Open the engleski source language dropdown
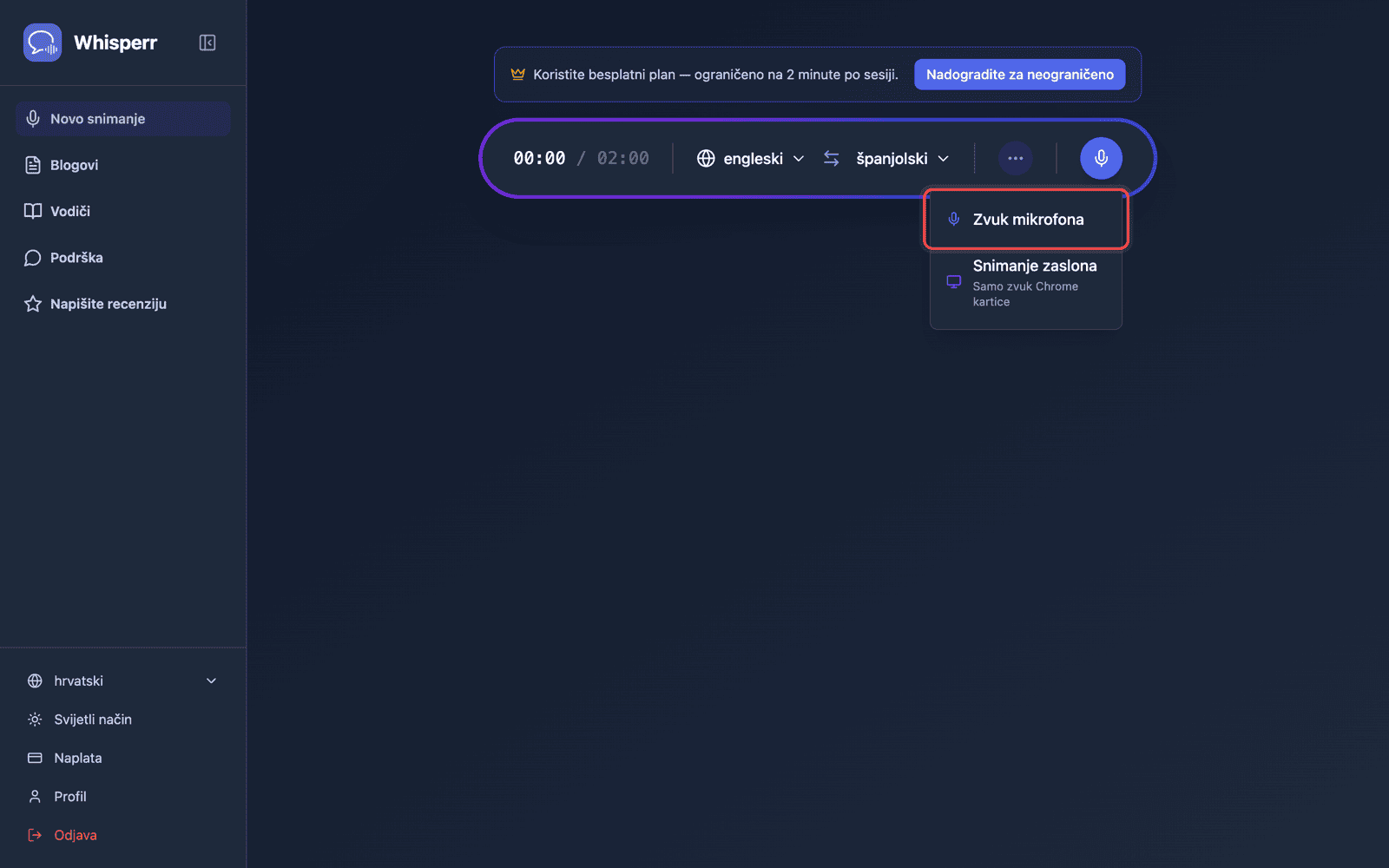The height and width of the screenshot is (868, 1389). (x=751, y=159)
